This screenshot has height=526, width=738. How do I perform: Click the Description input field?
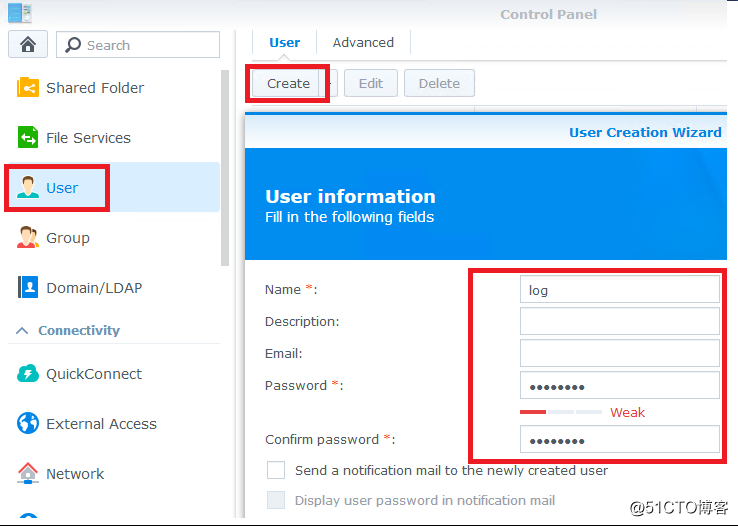619,321
